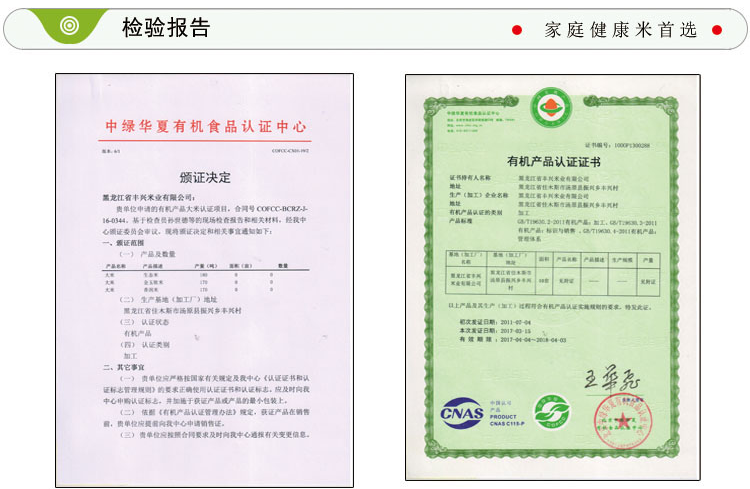Open the green 有机产品认证证书 certificate image
Screen dimensions: 750x489
coord(552,278)
